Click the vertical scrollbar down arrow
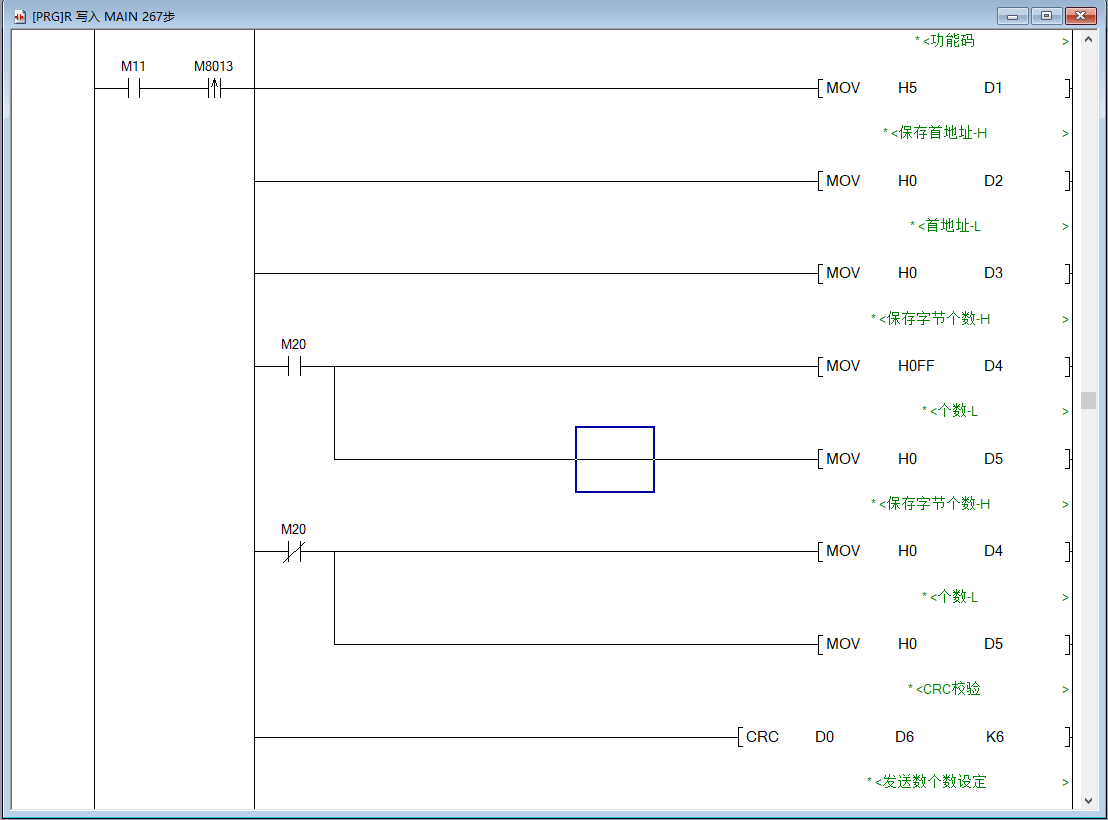Screen dimensions: 1108x820 click(x=1088, y=799)
